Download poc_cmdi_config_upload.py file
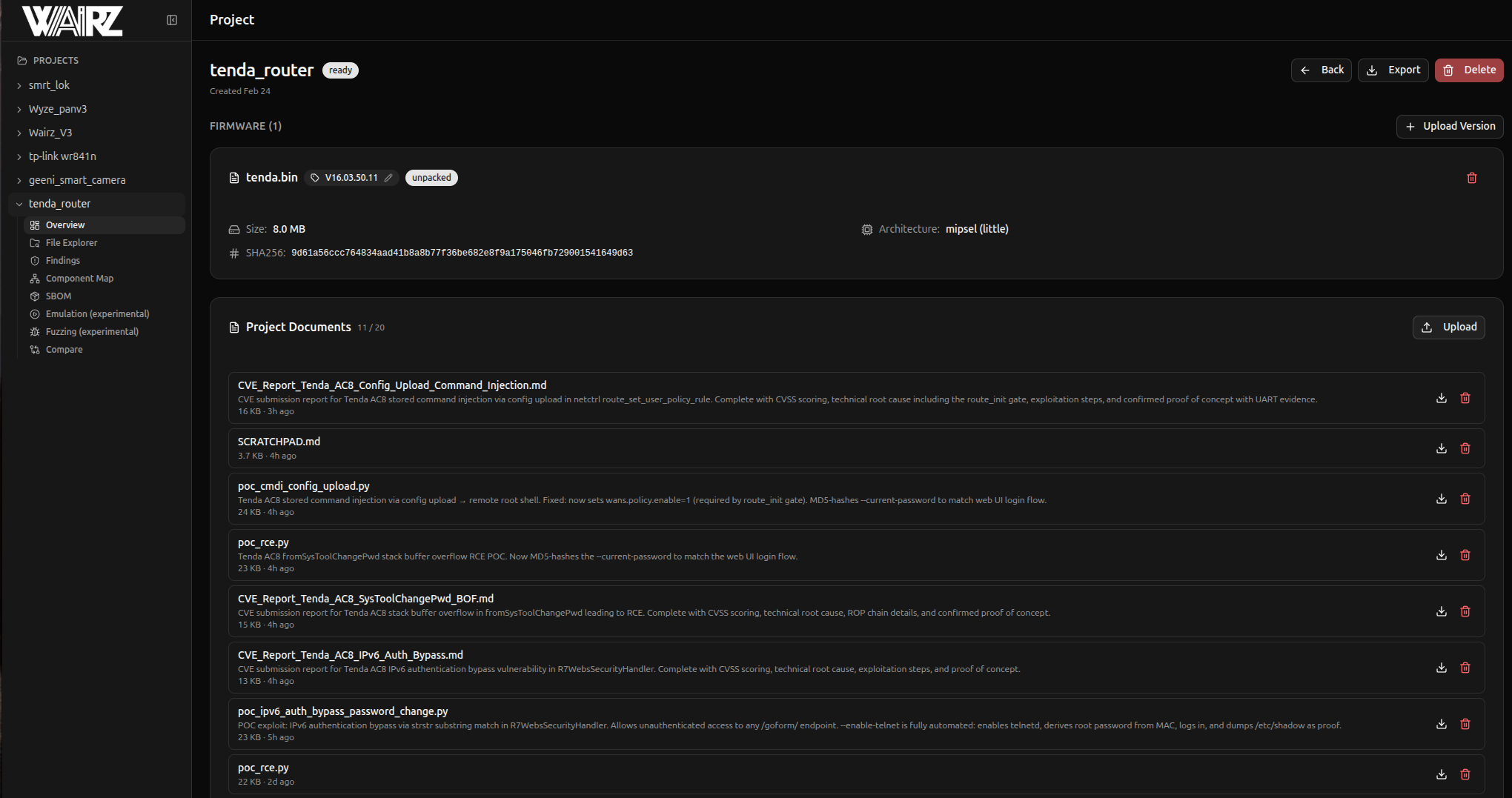 1441,499
